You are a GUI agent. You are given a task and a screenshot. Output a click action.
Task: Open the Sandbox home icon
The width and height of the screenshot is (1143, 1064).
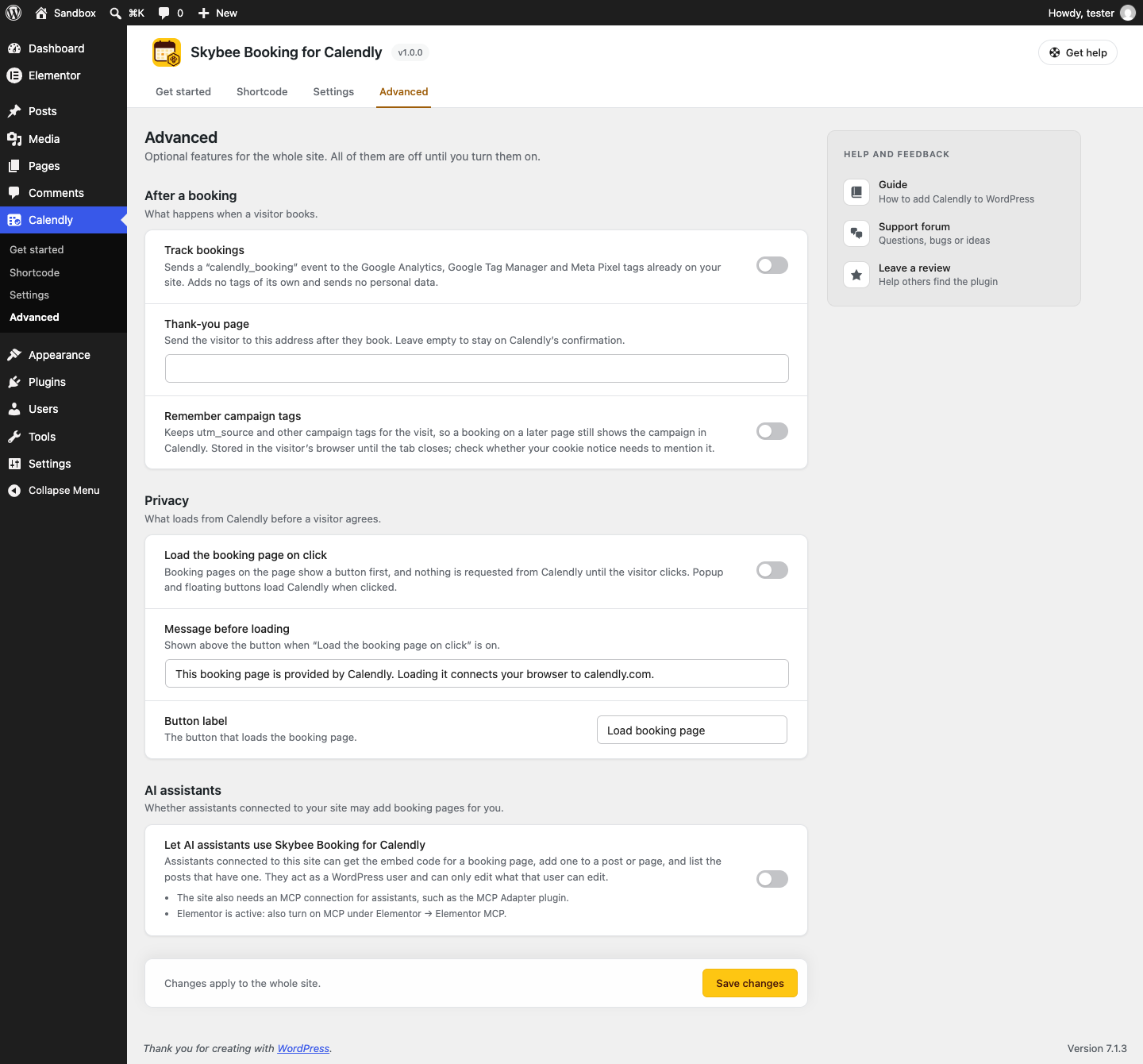(x=41, y=13)
